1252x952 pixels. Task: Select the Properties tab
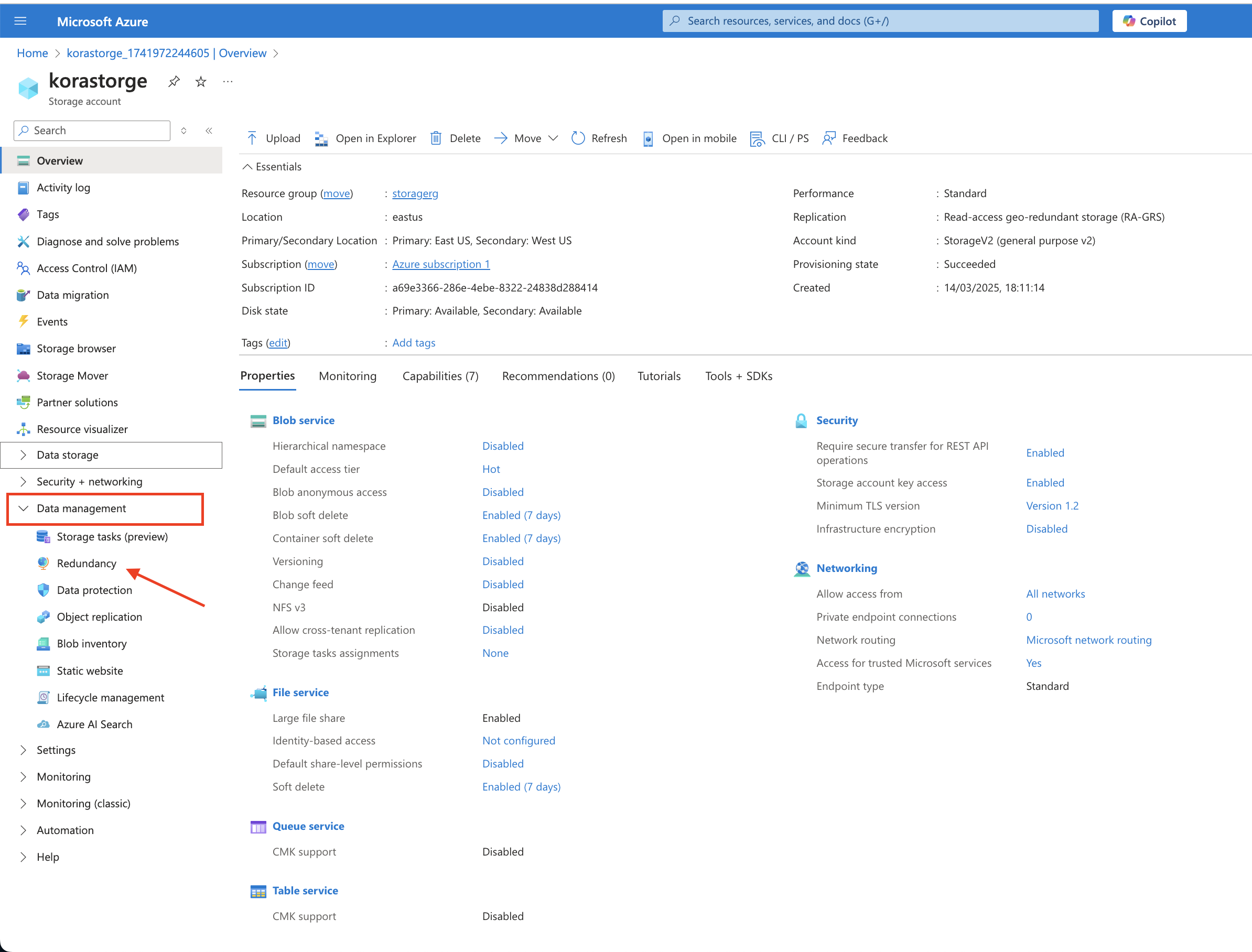tap(267, 376)
